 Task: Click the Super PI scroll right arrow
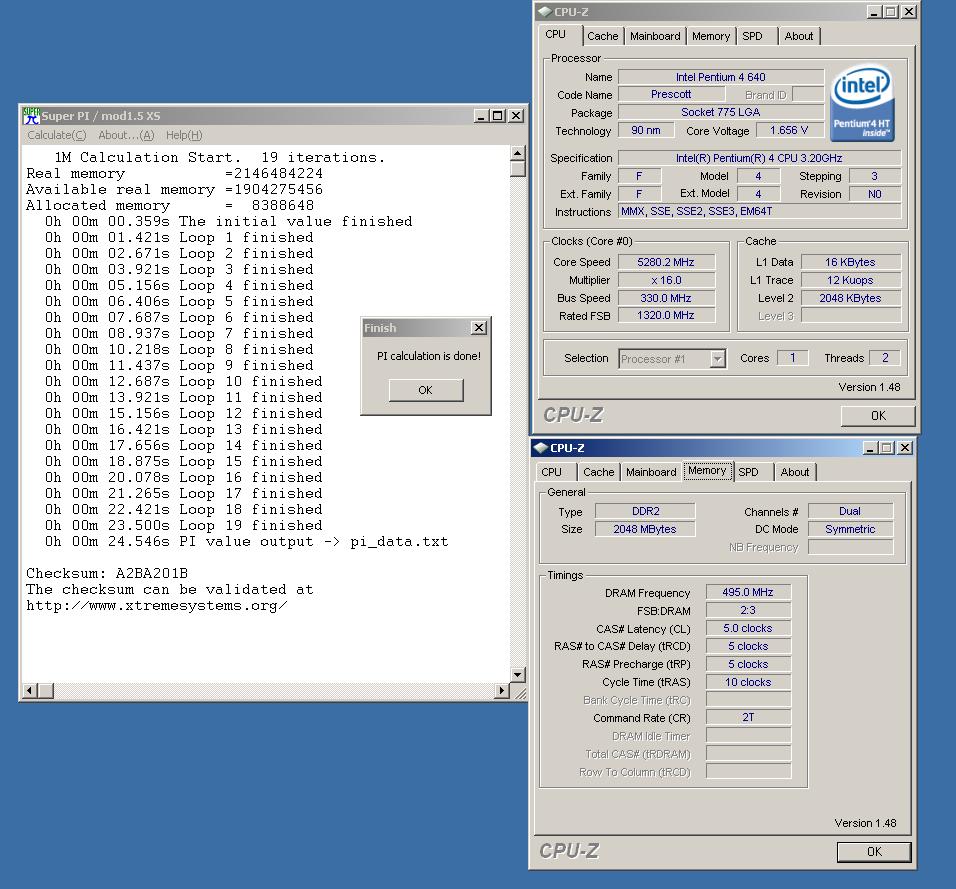tap(502, 690)
